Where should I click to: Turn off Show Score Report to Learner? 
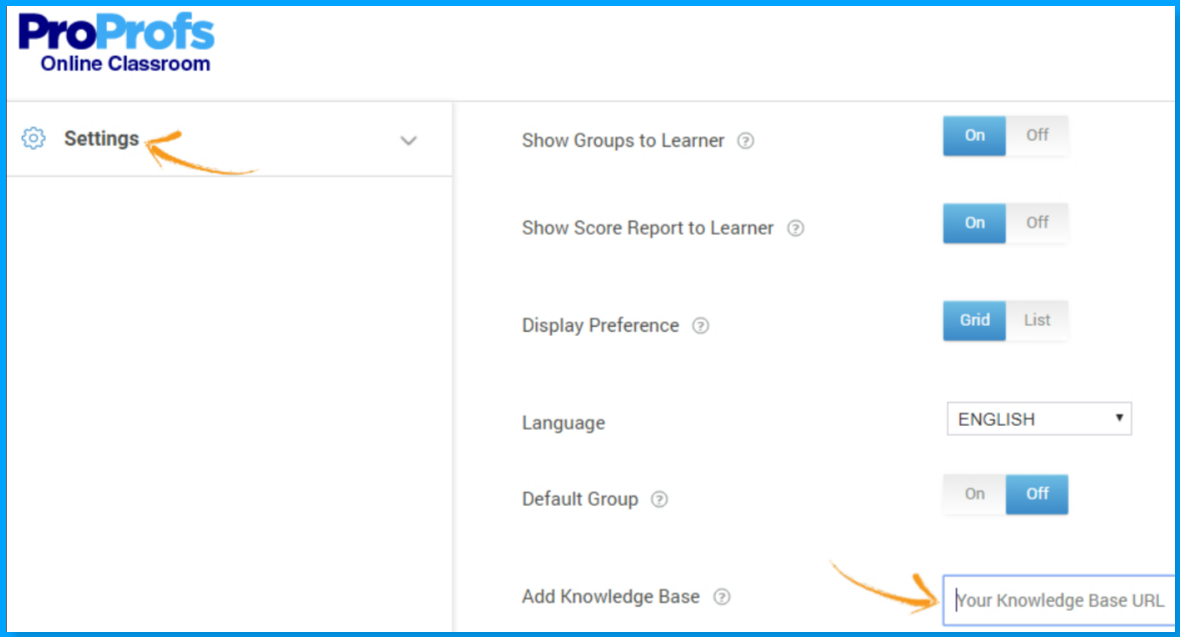pyautogui.click(x=1038, y=223)
